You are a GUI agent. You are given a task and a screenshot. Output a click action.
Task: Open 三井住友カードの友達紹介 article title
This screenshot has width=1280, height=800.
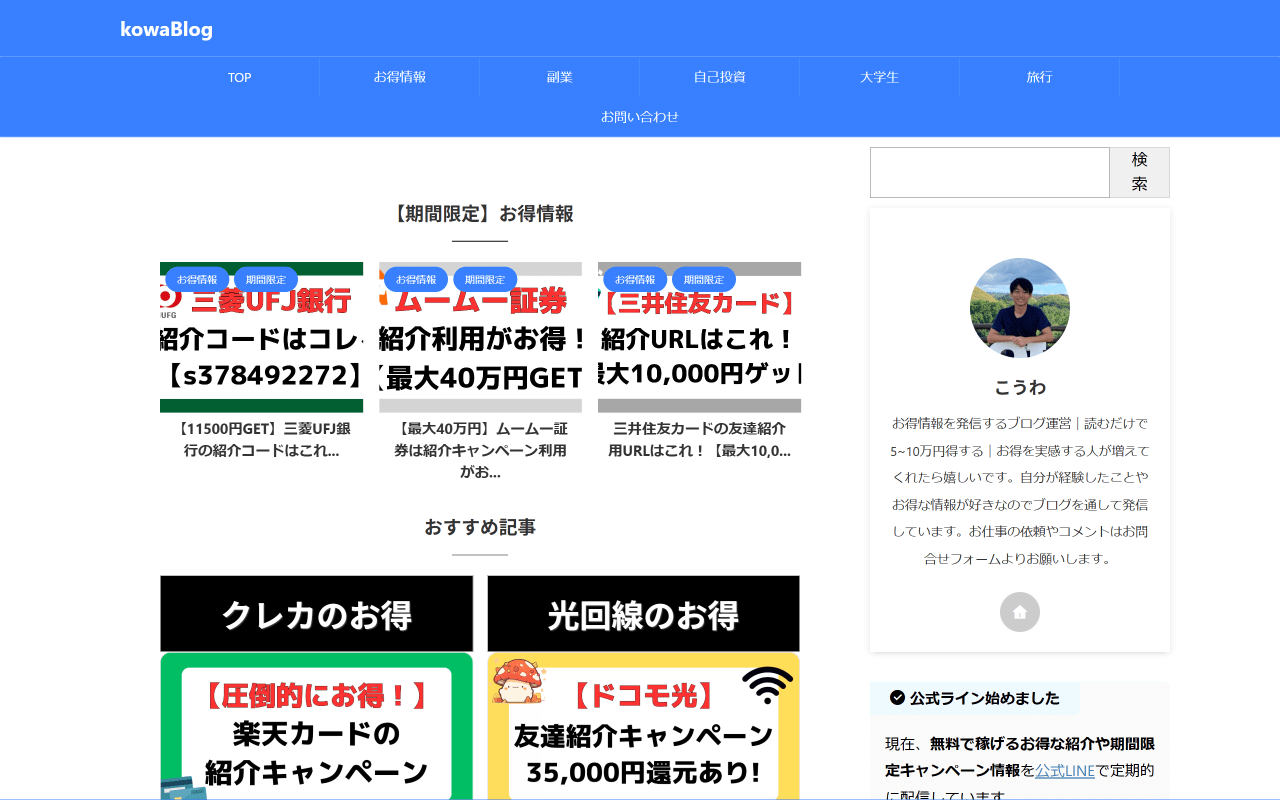(x=699, y=440)
